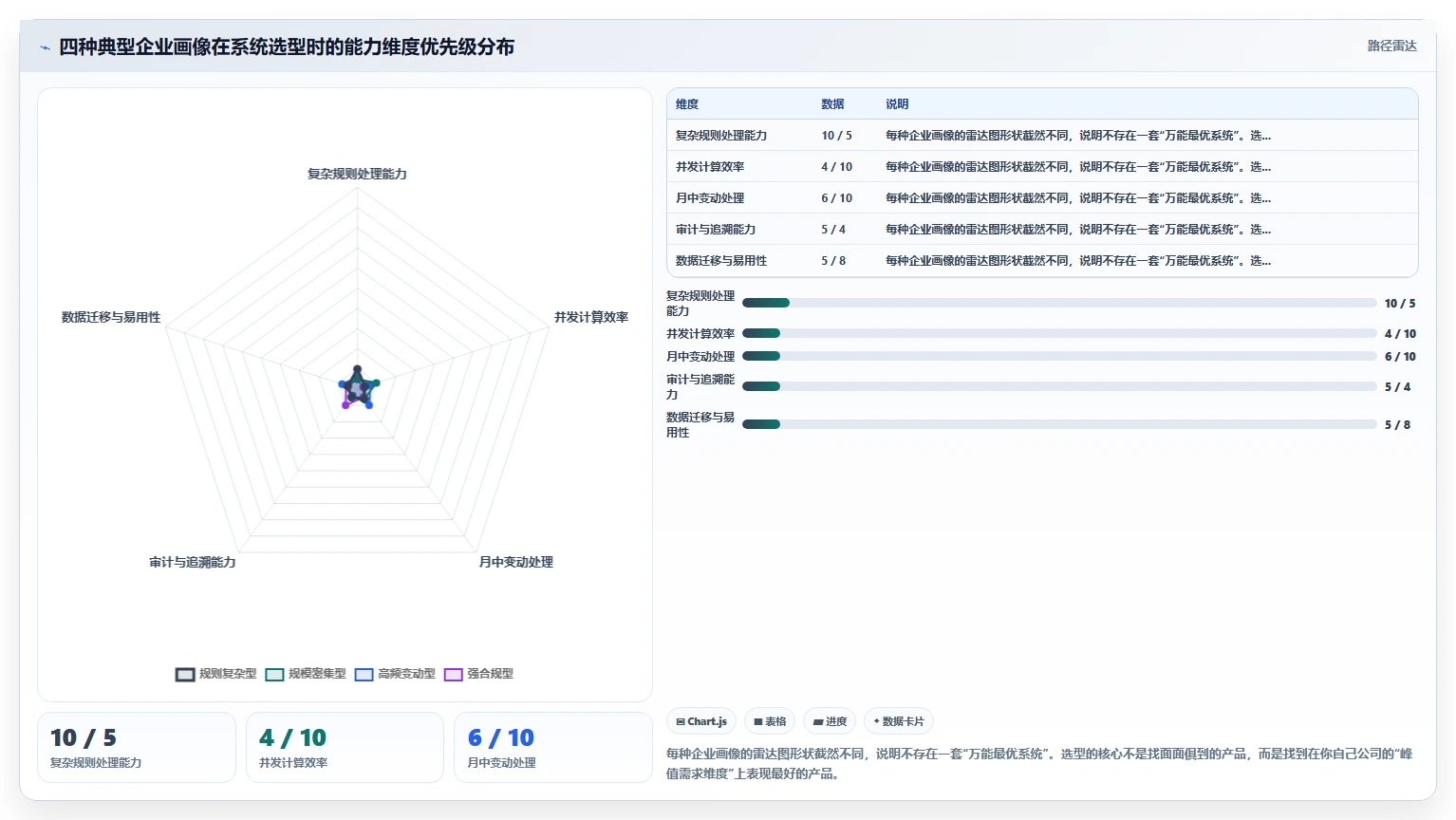Click the 复杂规则处理能力 radar axis label
The height and width of the screenshot is (820, 1456).
[x=357, y=174]
